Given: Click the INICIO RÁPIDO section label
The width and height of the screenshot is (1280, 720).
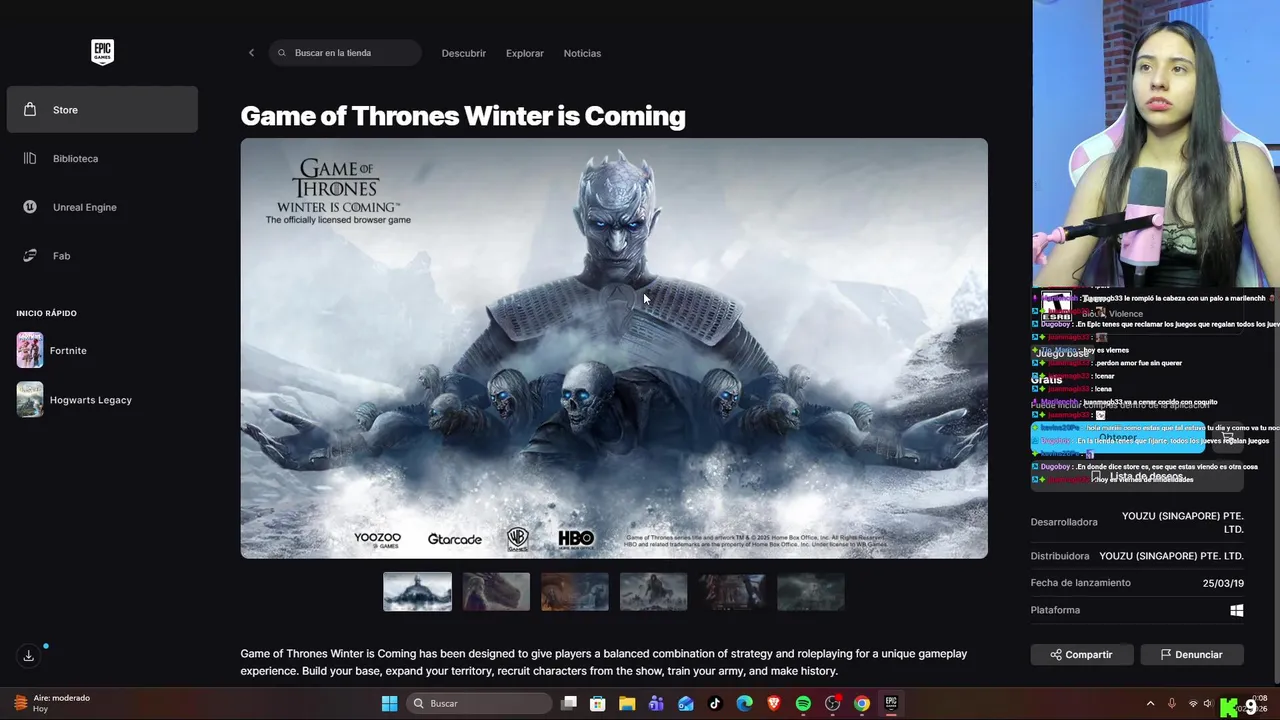Looking at the screenshot, I should point(46,313).
